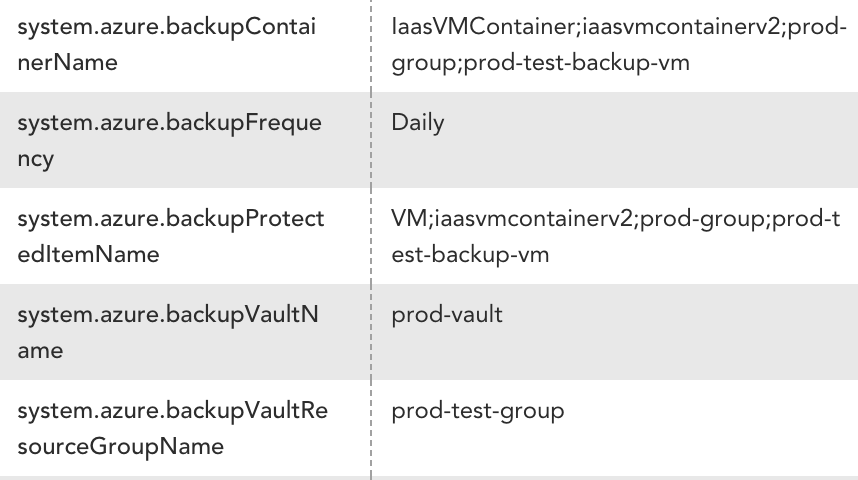Select the system.azure.backupVaultResourceGroupName property name
Viewport: 858px width, 480px height.
coord(172,428)
